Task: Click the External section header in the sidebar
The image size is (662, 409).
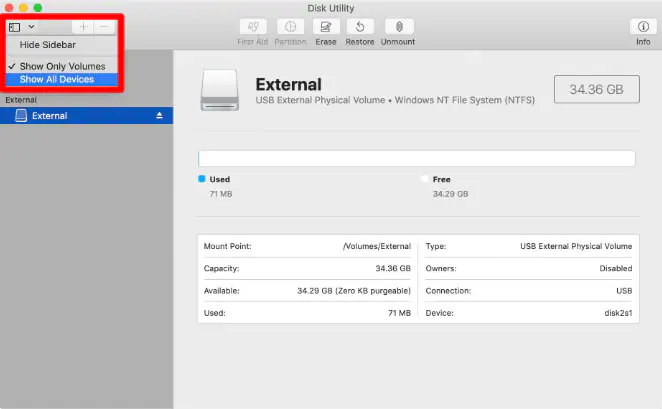Action: (x=21, y=100)
